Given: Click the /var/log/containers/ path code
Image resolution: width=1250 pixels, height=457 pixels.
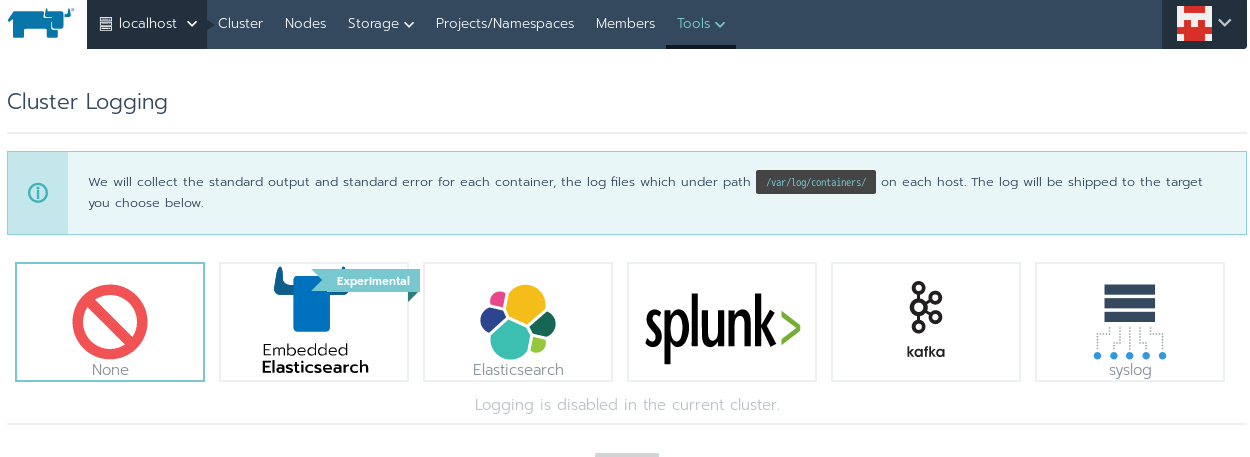Looking at the screenshot, I should coord(816,182).
